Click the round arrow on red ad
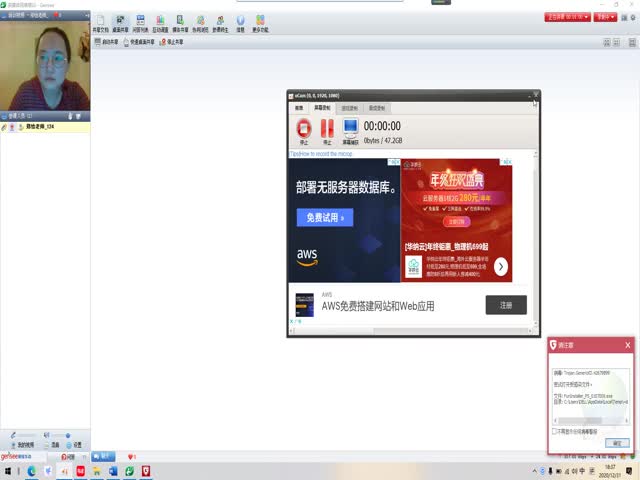Screen dimensions: 640x480 [x=501, y=267]
